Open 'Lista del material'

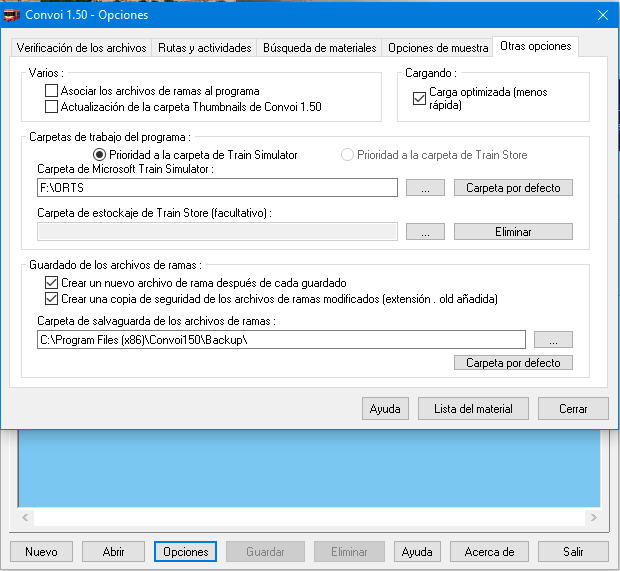pyautogui.click(x=473, y=408)
